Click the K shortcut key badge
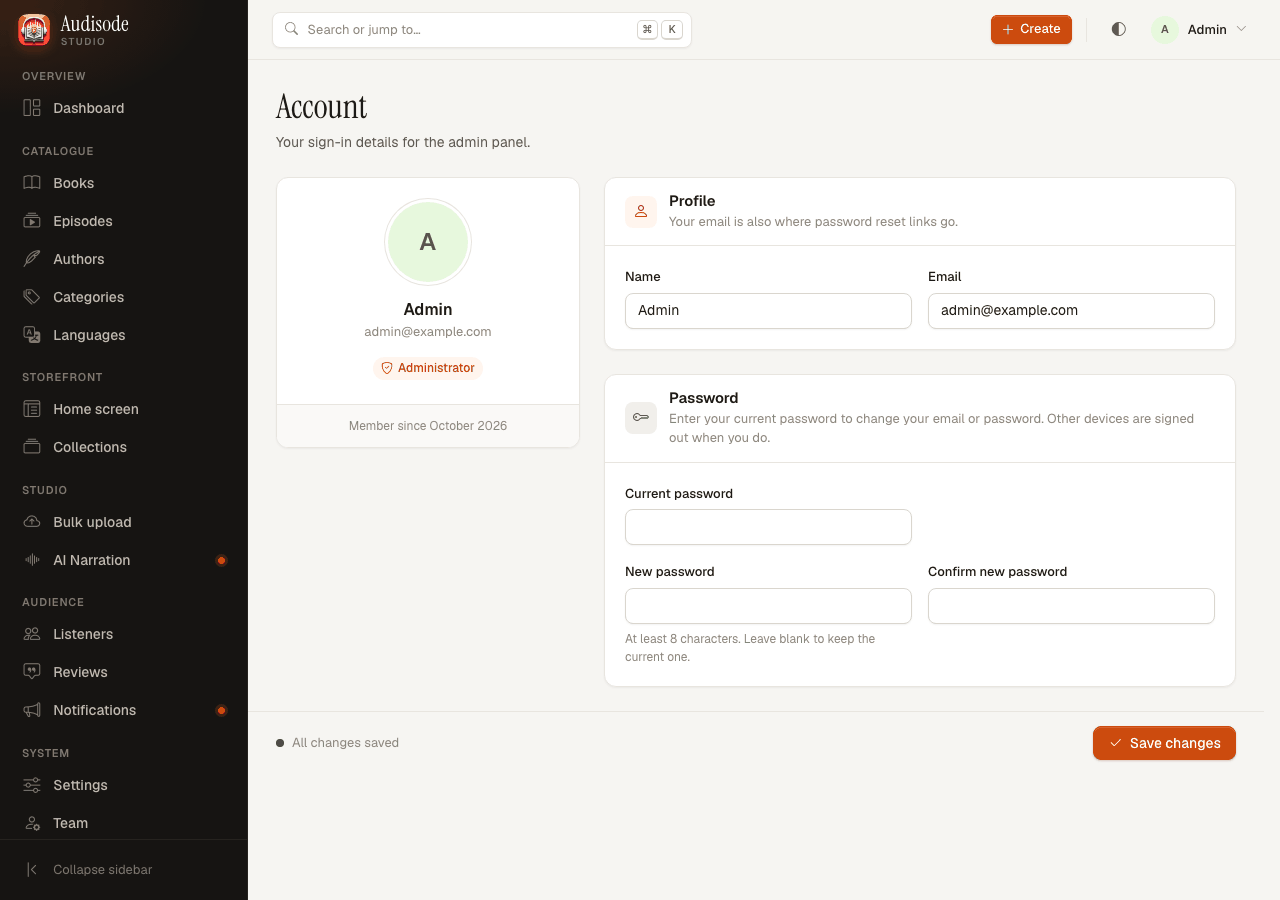Image resolution: width=1280 pixels, height=900 pixels. click(672, 30)
